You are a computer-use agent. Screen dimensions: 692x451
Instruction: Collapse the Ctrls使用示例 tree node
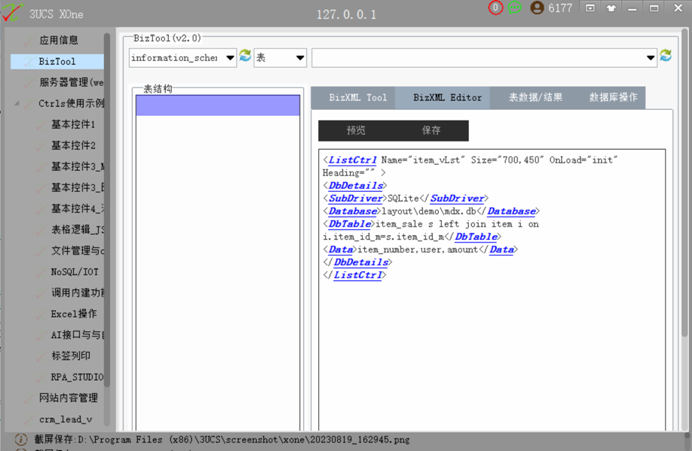17,104
